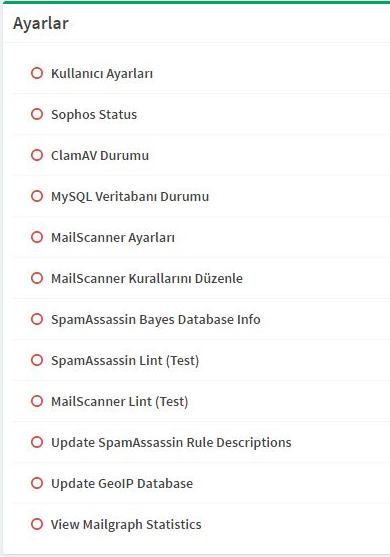Click the circle beside MailScanner Kurallarını Düzenle
Screen dimensions: 390x557
pos(37,278)
